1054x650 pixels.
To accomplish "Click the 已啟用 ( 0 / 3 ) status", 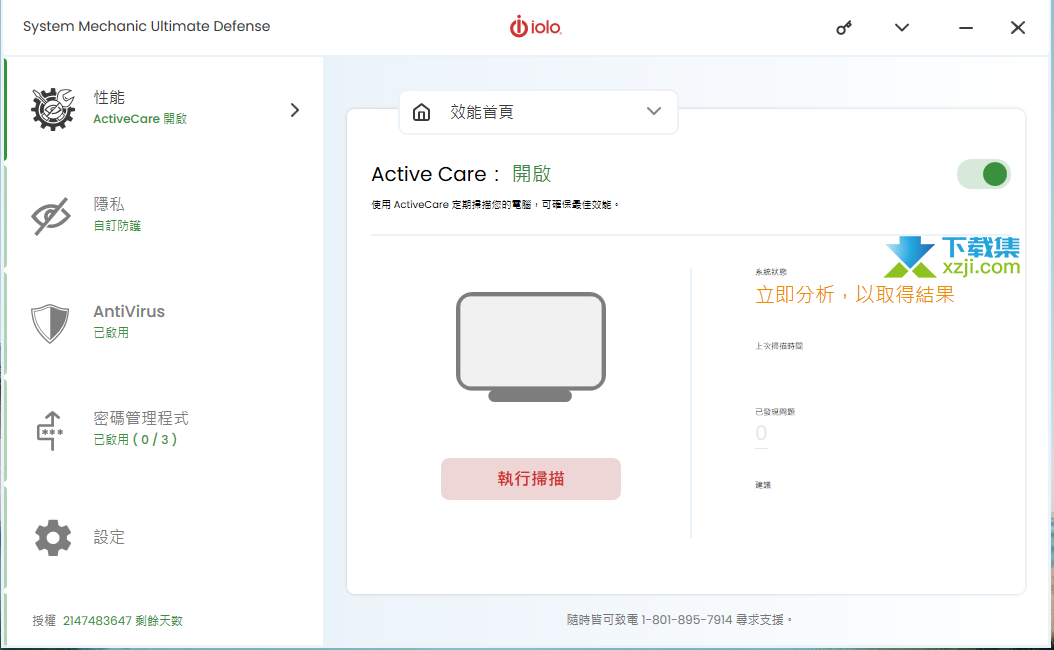I will (135, 440).
